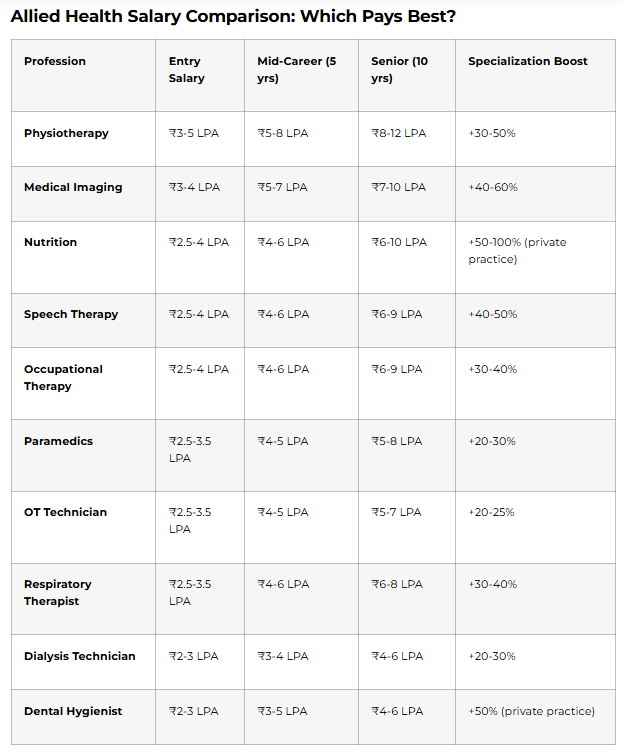
Task: Select the Paramedics profession cell
Action: coord(58,442)
